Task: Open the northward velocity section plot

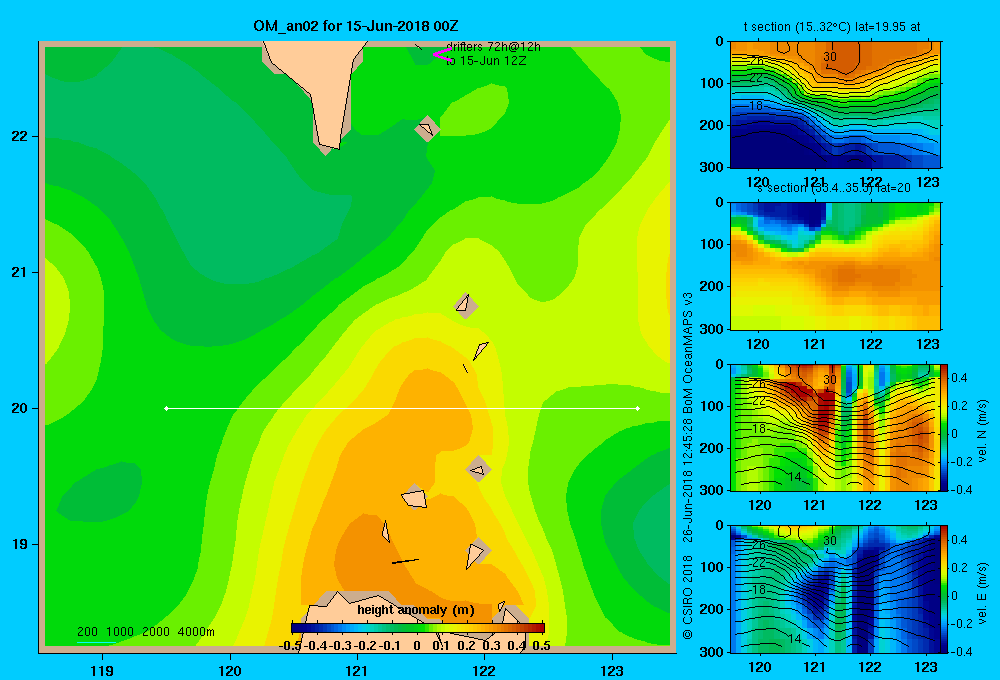Action: pos(835,427)
